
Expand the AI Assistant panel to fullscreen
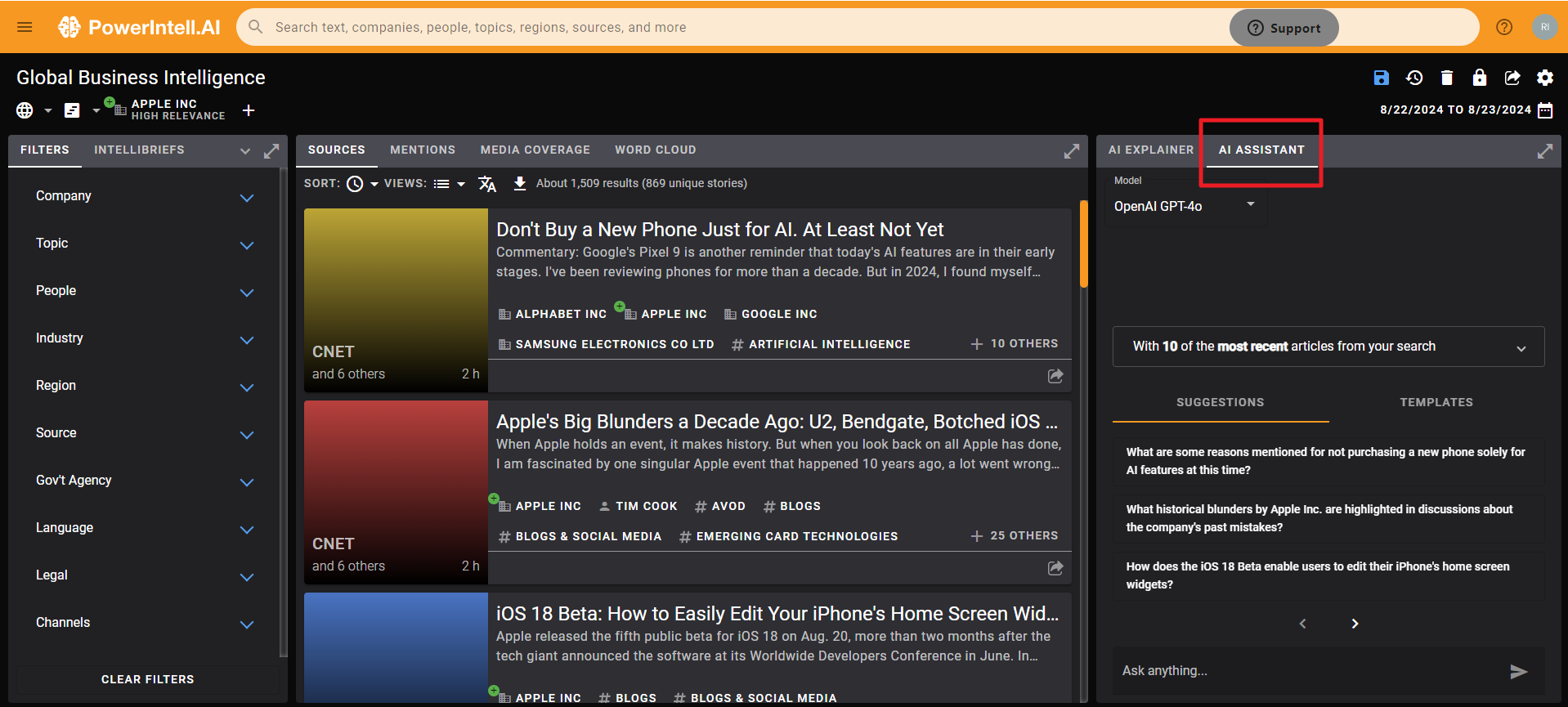coord(1545,151)
